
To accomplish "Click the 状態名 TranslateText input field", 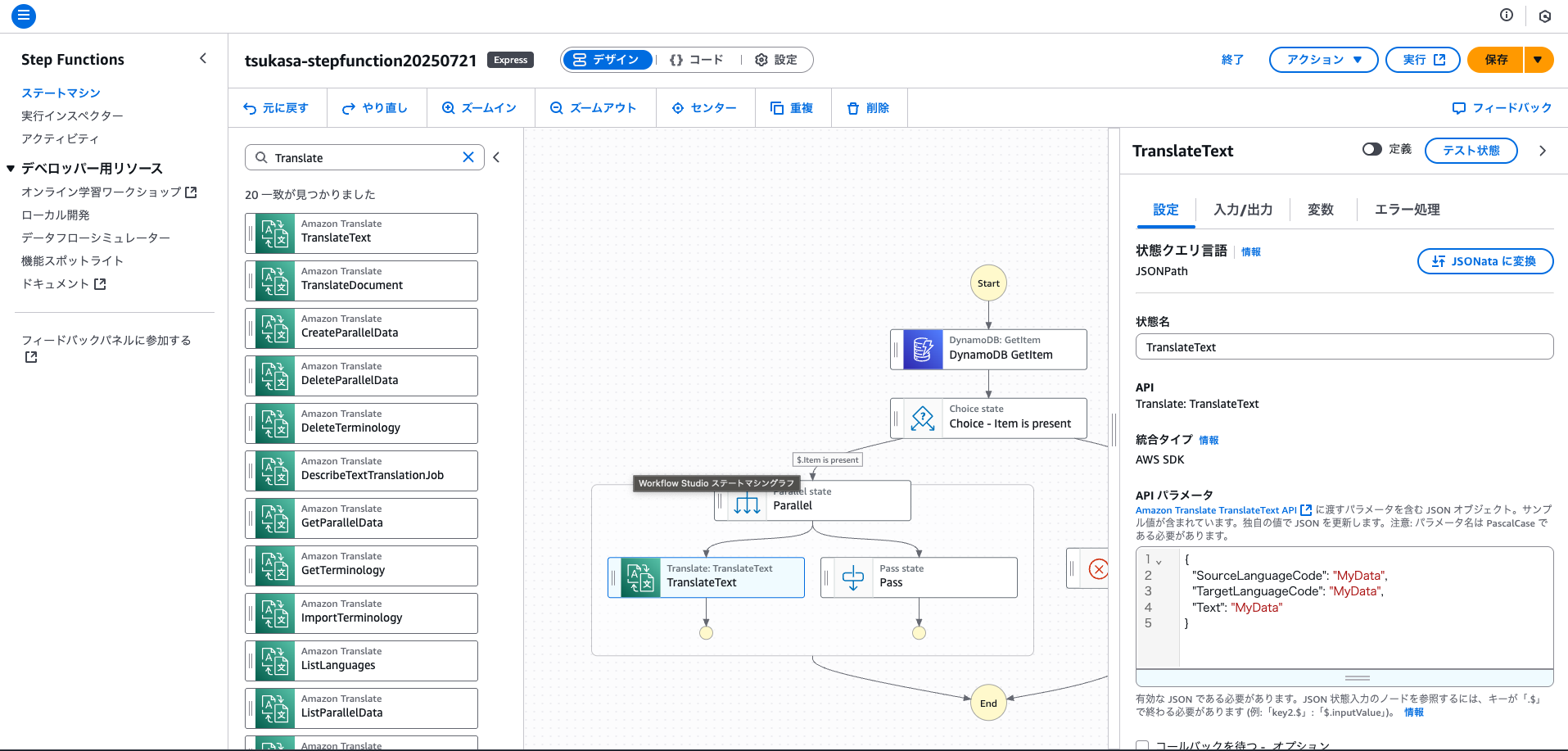I will pyautogui.click(x=1344, y=346).
